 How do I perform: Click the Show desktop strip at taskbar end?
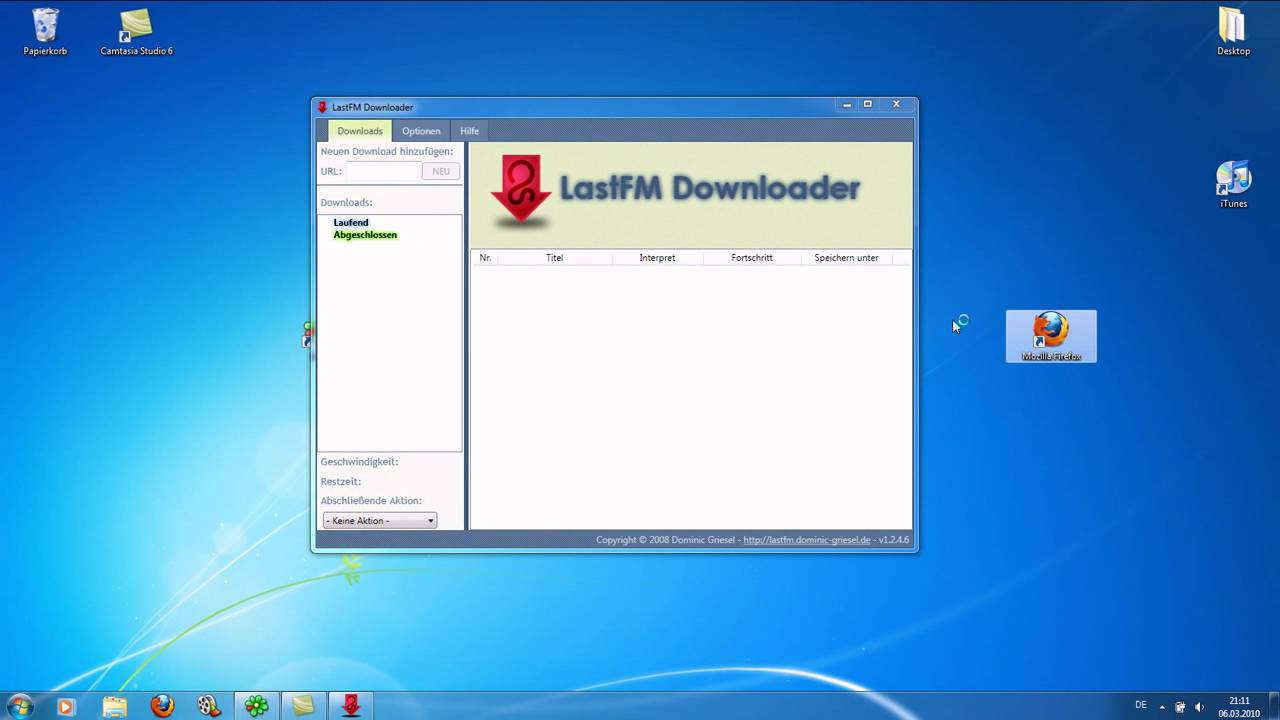[1273, 706]
